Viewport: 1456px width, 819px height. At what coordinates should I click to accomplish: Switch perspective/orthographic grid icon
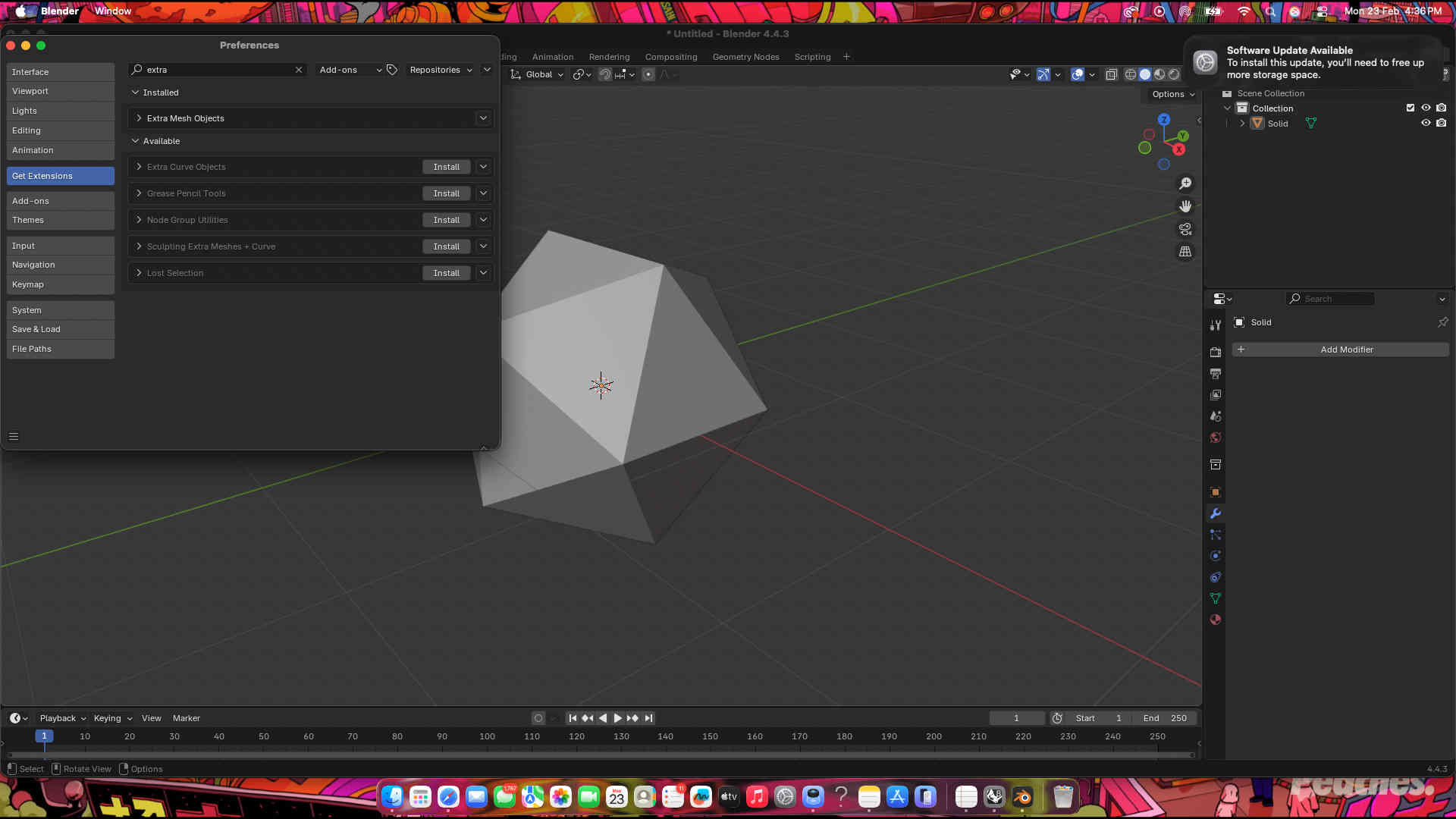point(1185,252)
